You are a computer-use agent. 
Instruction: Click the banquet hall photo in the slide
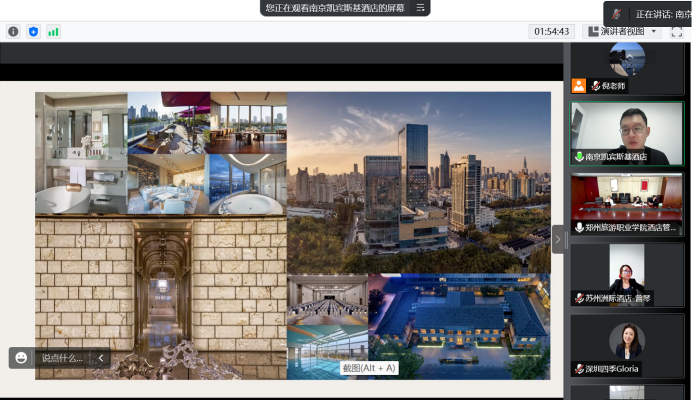click(x=327, y=299)
